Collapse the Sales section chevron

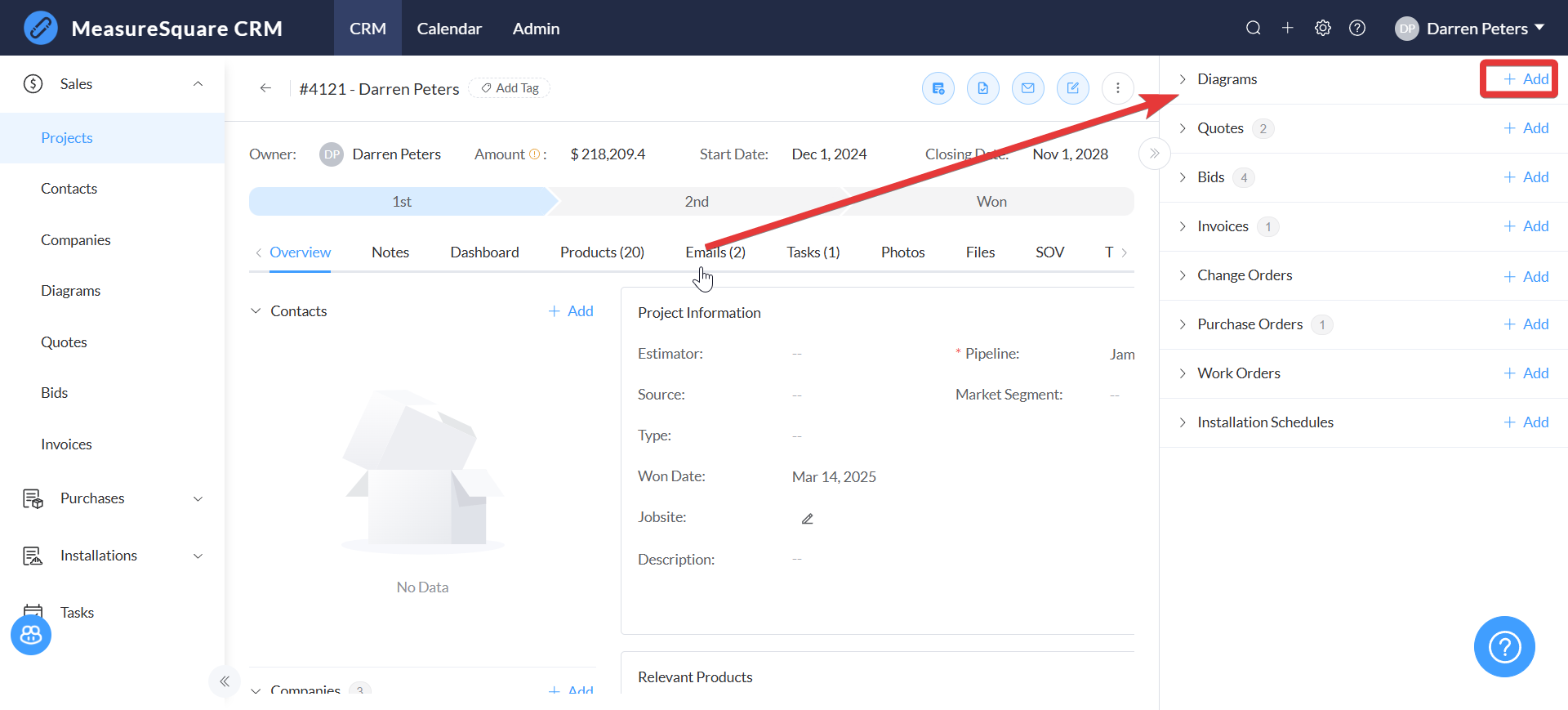tap(198, 84)
